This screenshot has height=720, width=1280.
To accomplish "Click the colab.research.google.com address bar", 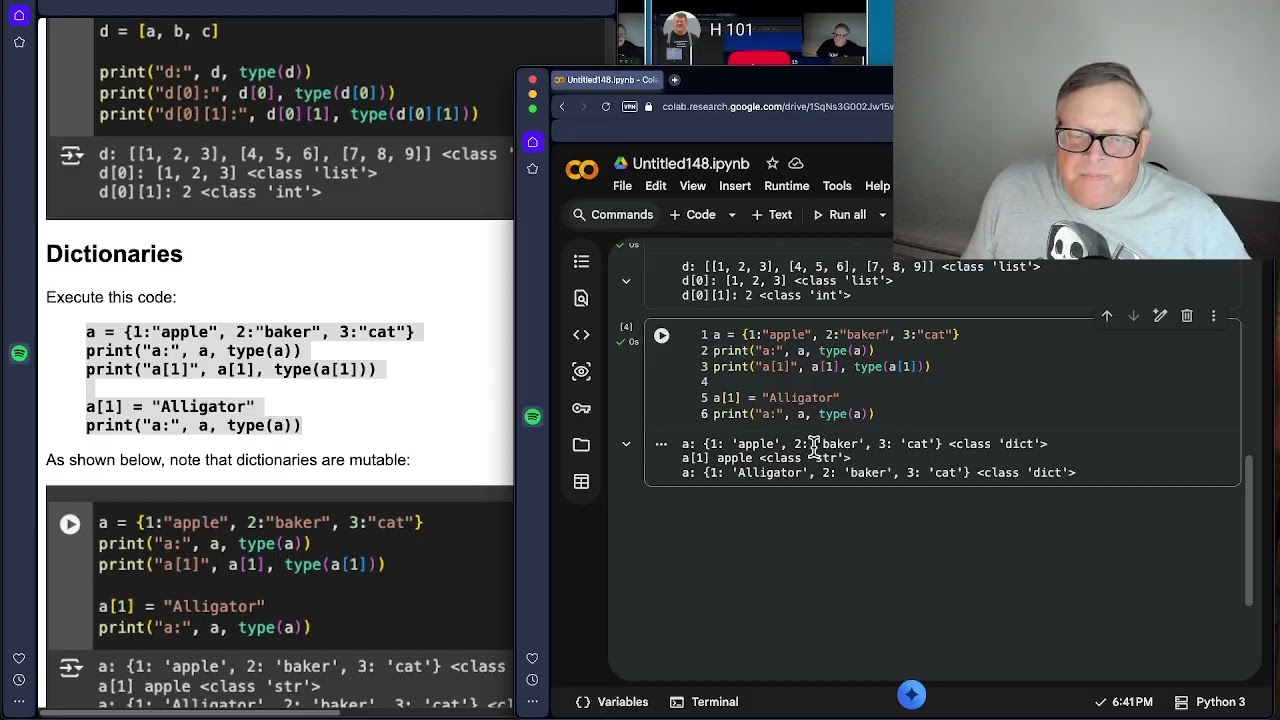I will (777, 107).
